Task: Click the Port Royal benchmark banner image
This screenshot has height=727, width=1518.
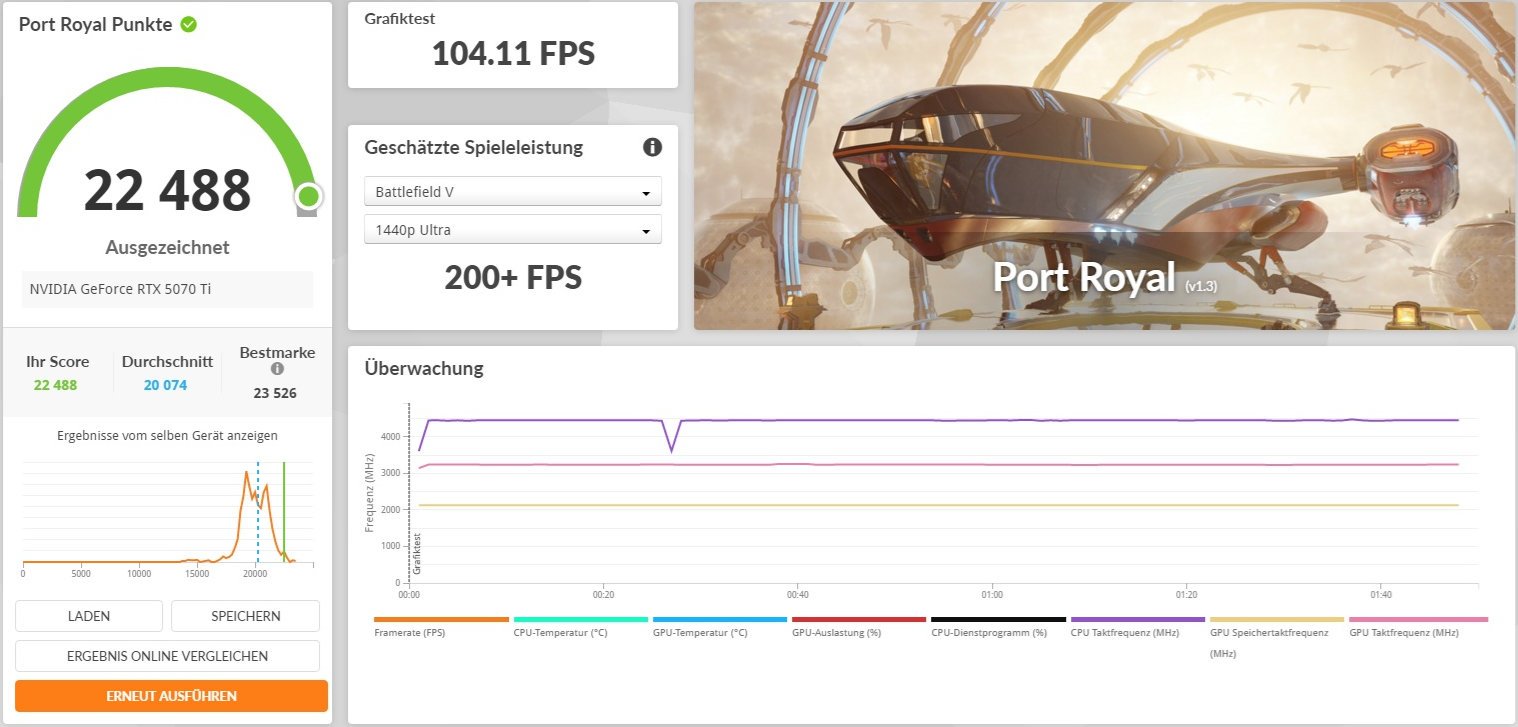Action: click(1105, 166)
